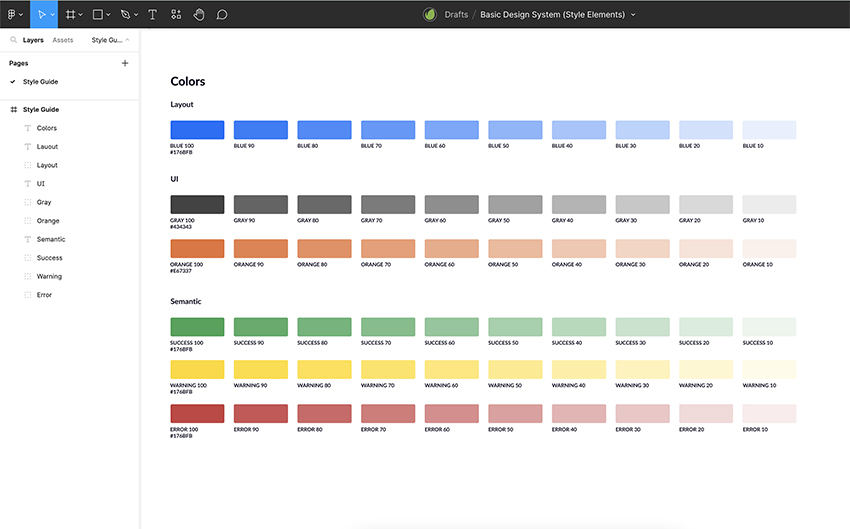This screenshot has height=529, width=850.
Task: Open the Resources components tool
Action: click(x=176, y=15)
